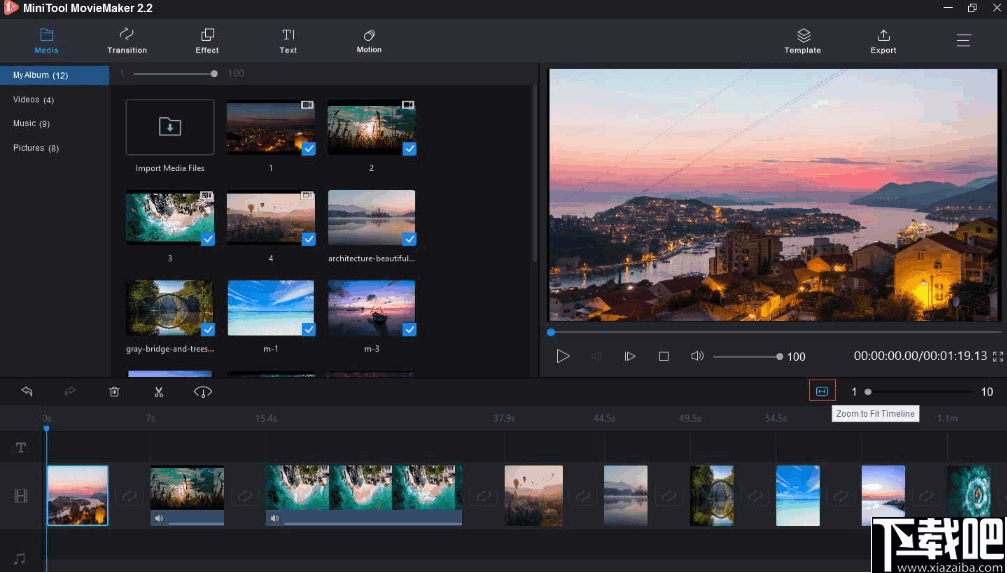This screenshot has height=573, width=1007.
Task: Mute the preview volume speaker icon
Action: tap(697, 356)
